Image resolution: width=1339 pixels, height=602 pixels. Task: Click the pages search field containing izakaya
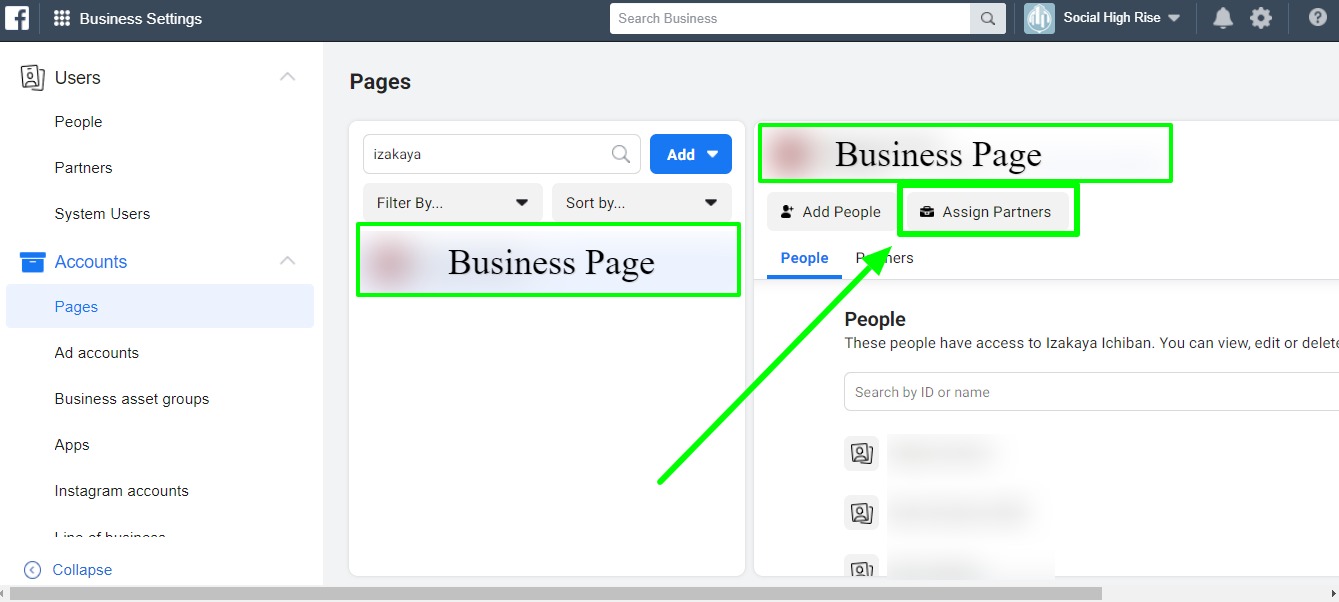pyautogui.click(x=501, y=154)
